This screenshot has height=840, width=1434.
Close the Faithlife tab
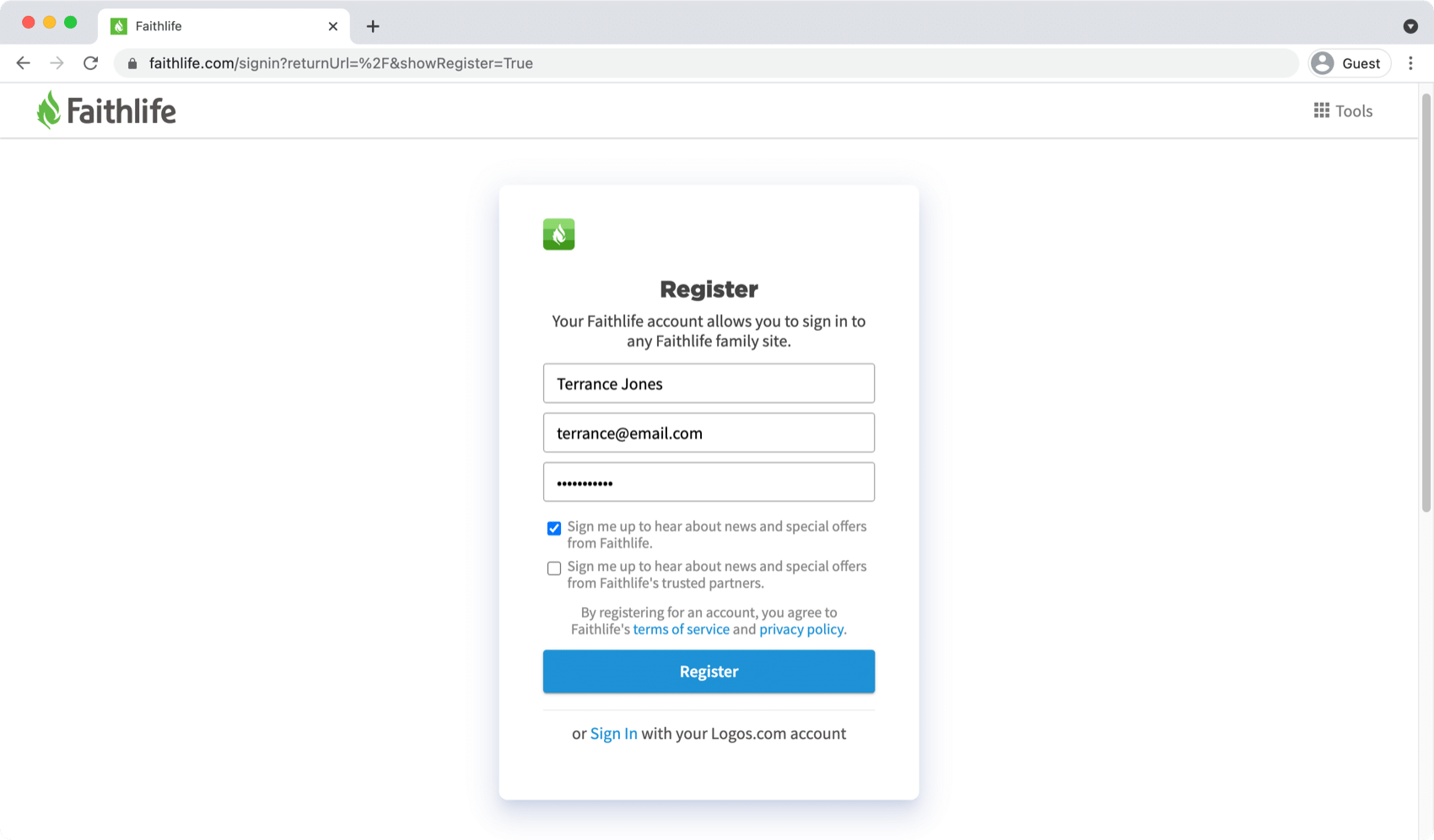333,26
